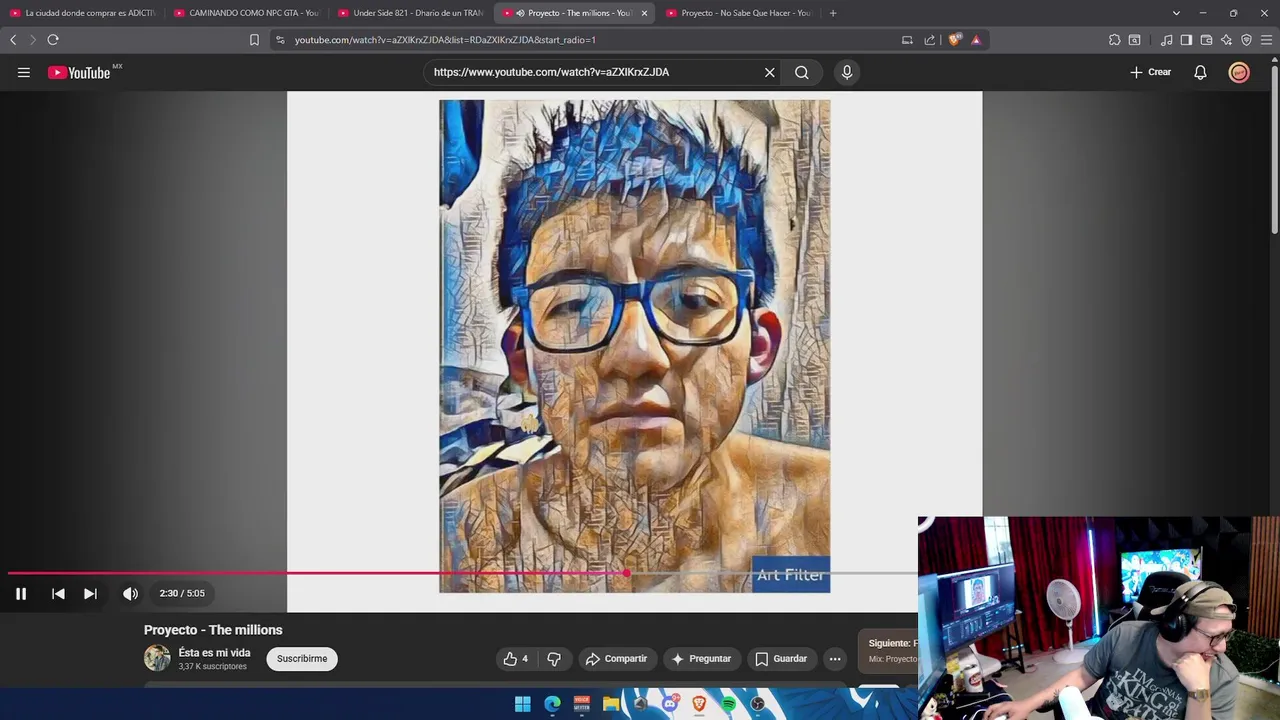Image resolution: width=1280 pixels, height=720 pixels.
Task: Install app icon in address bar
Action: pyautogui.click(x=907, y=40)
